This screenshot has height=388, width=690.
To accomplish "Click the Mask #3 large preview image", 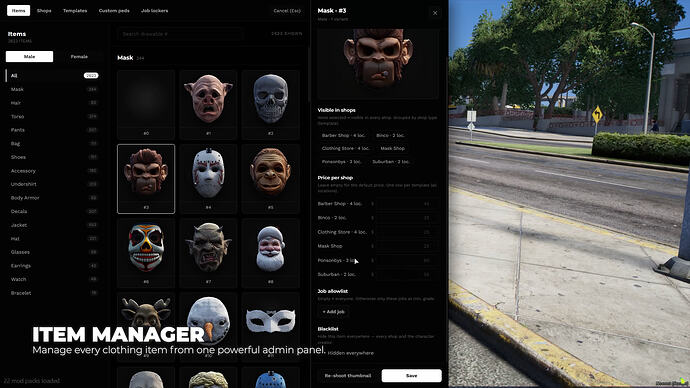I will pos(378,63).
